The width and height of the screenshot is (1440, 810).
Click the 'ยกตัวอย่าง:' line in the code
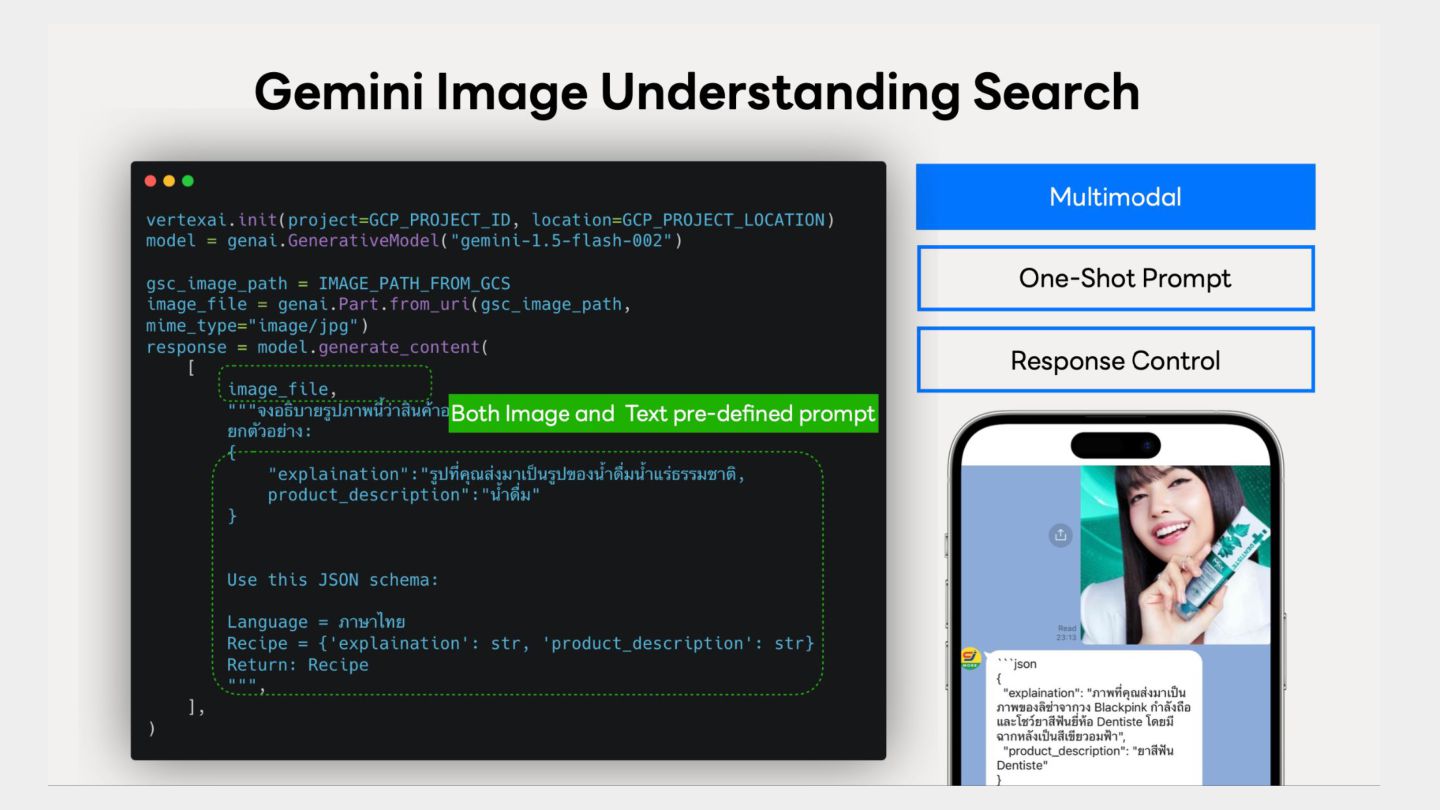point(269,431)
